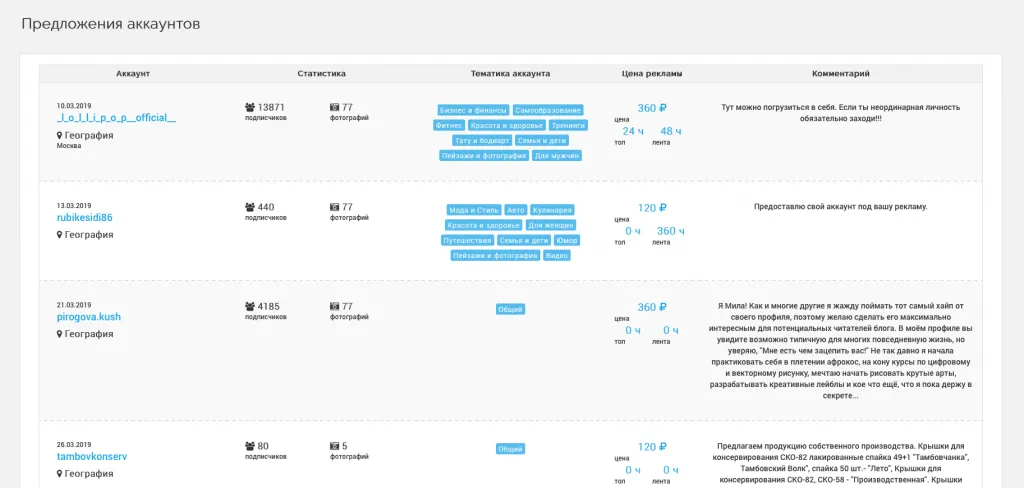The image size is (1024, 488).
Task: Click the Комментарий column header
Action: tap(840, 74)
